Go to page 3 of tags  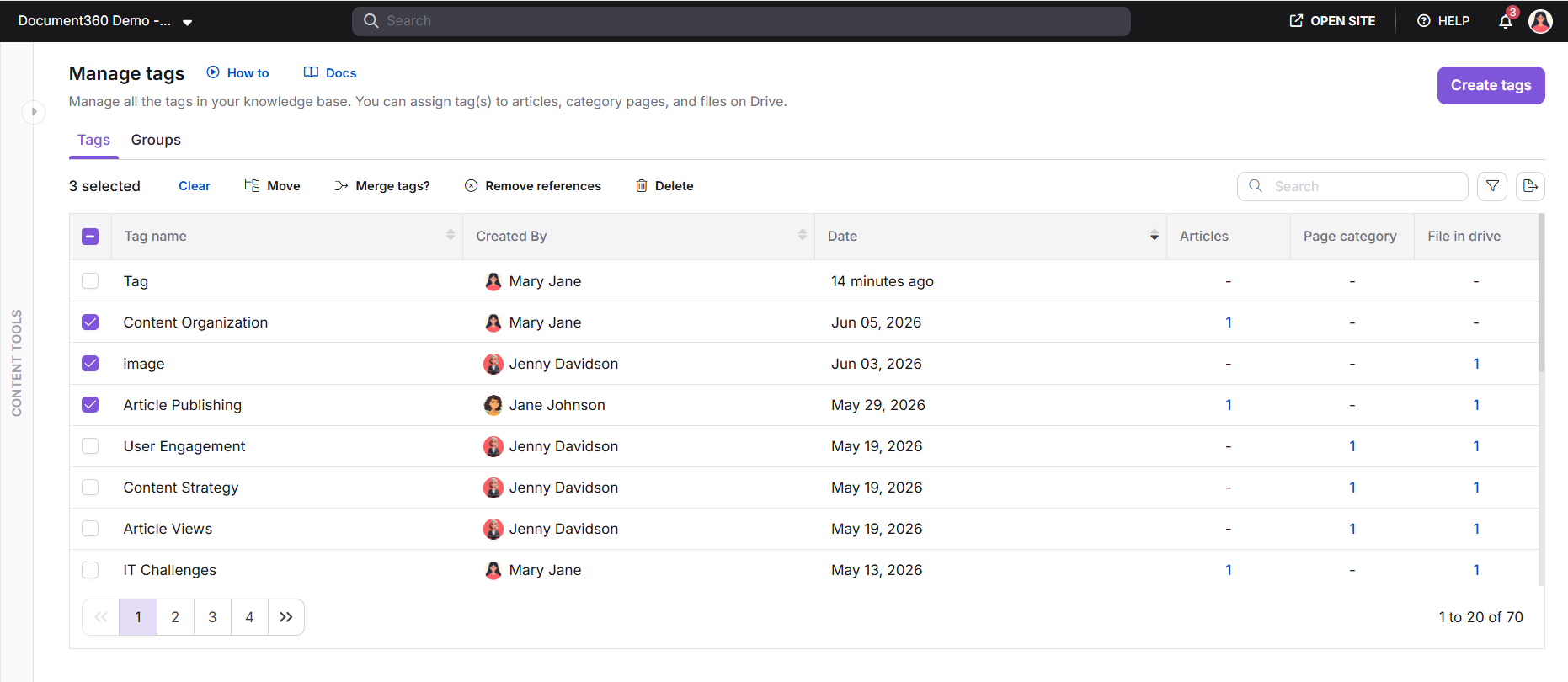point(212,617)
